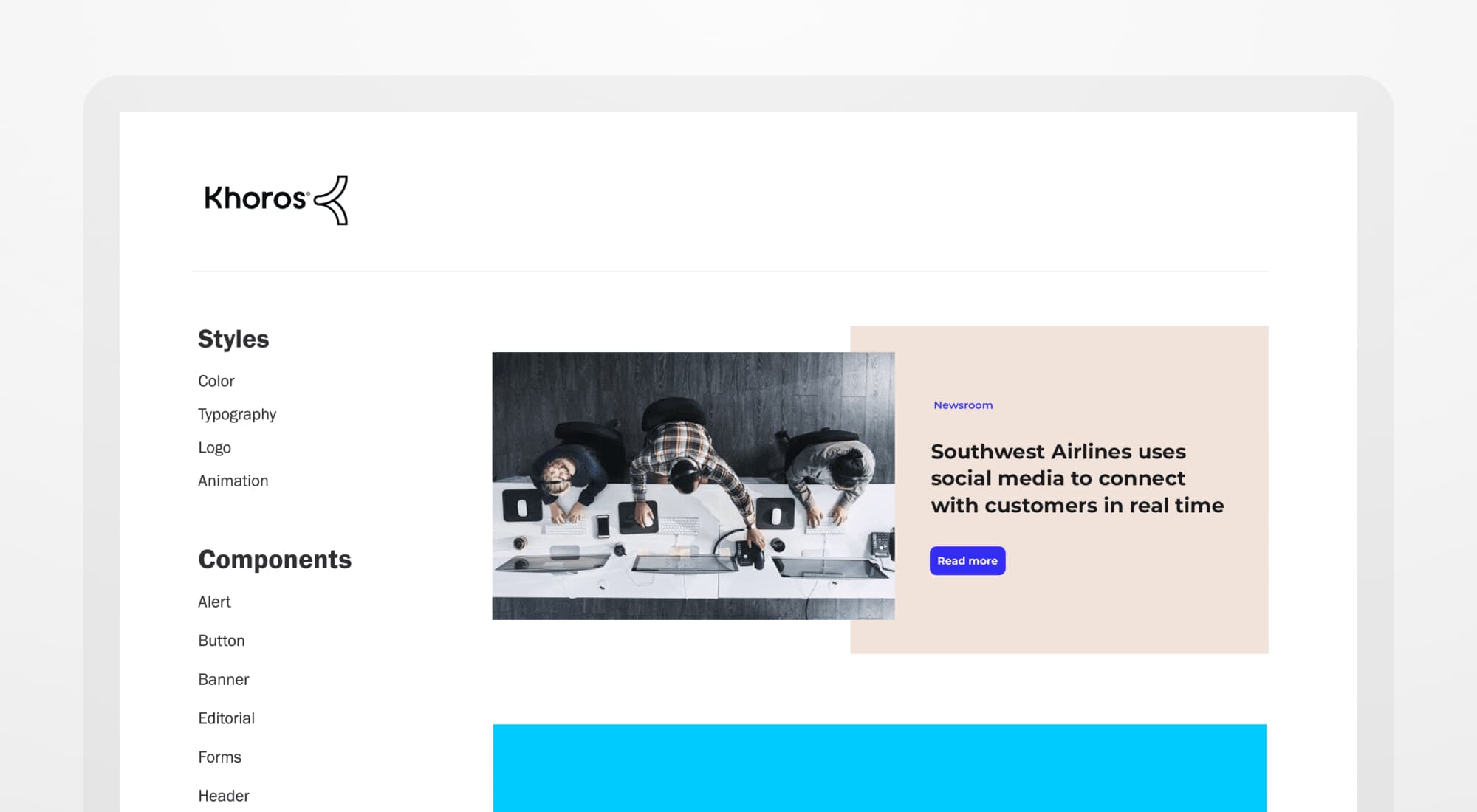Go to the Logo section
The width and height of the screenshot is (1477, 812).
tap(214, 447)
